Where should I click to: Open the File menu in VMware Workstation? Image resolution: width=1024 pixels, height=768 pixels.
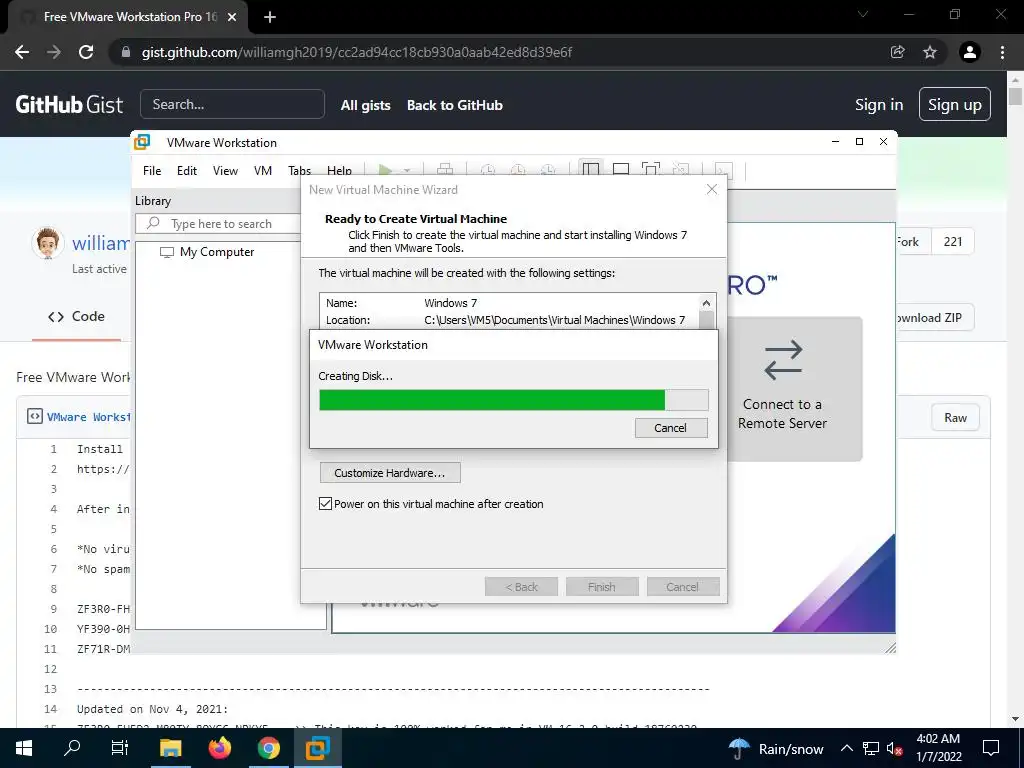coord(152,170)
